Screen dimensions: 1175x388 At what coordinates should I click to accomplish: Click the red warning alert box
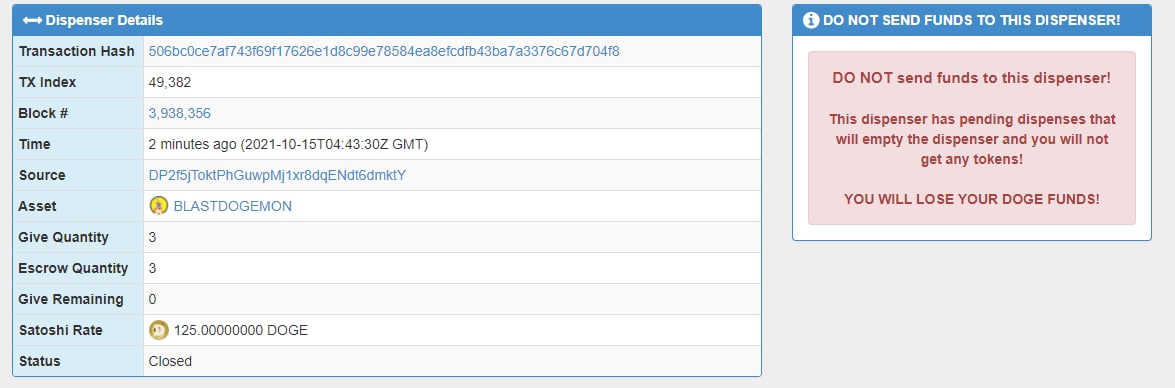[x=972, y=138]
